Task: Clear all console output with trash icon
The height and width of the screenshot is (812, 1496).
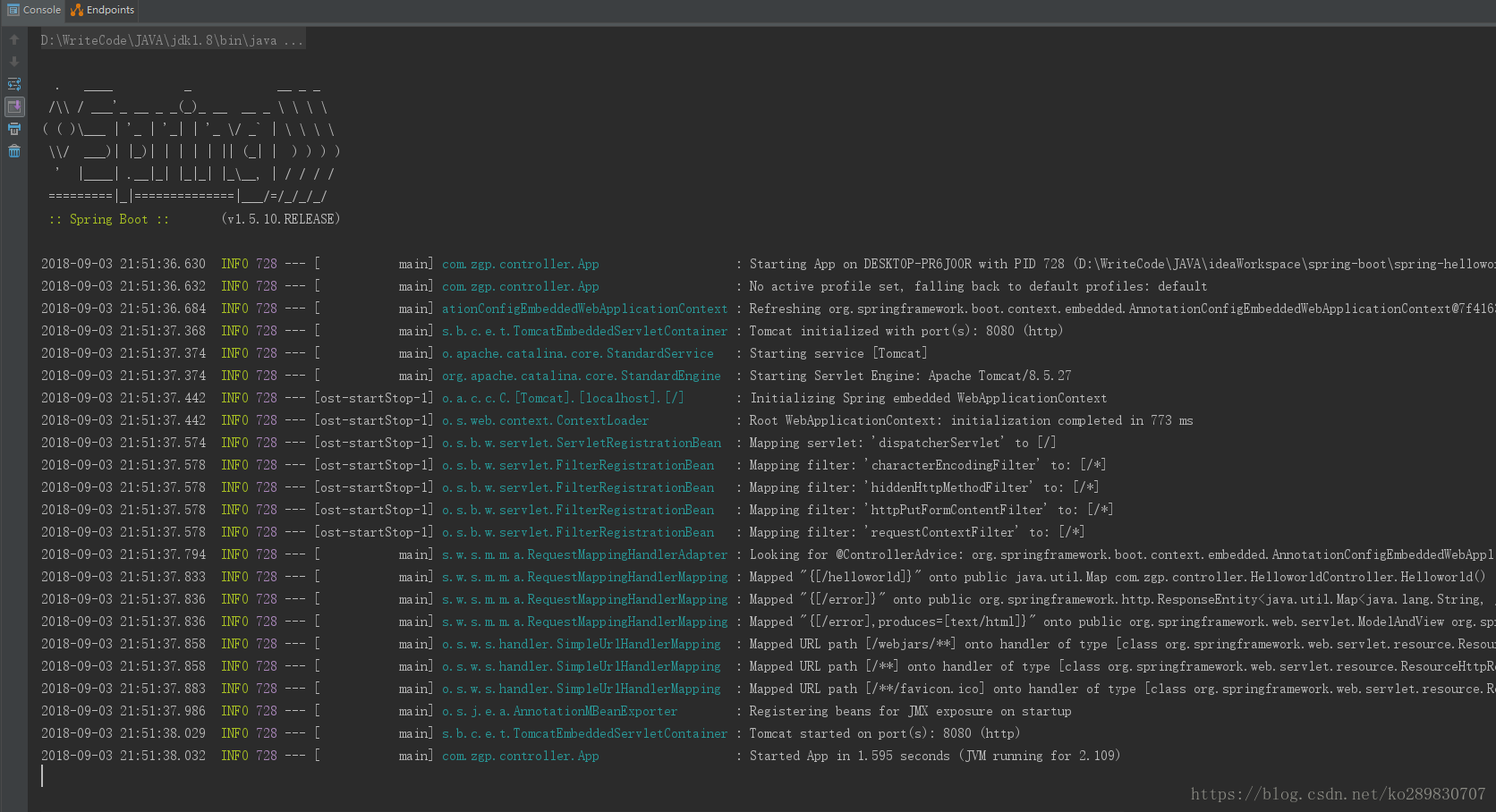Action: pos(14,150)
